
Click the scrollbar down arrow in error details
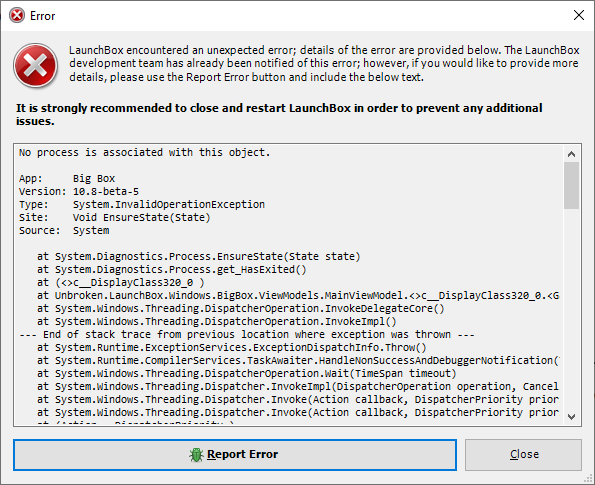coord(571,417)
